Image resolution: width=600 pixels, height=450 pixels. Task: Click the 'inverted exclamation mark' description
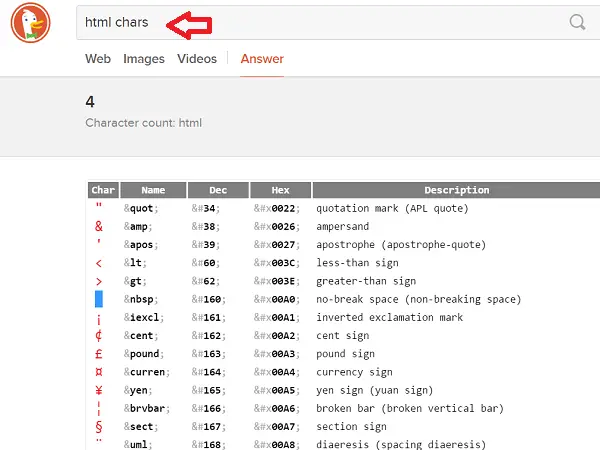(390, 318)
